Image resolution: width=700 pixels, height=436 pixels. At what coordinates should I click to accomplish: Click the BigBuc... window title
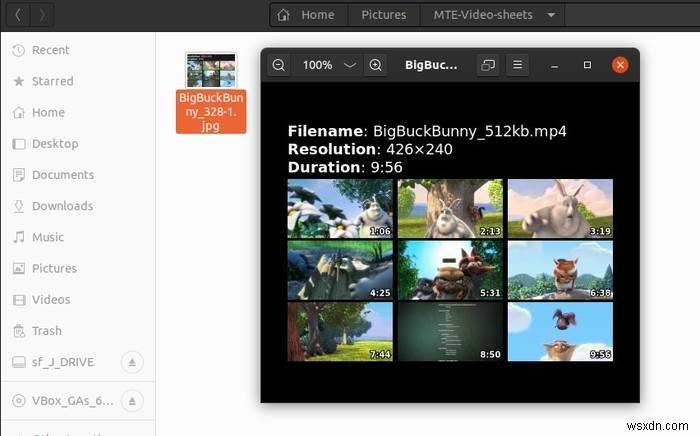coord(431,65)
